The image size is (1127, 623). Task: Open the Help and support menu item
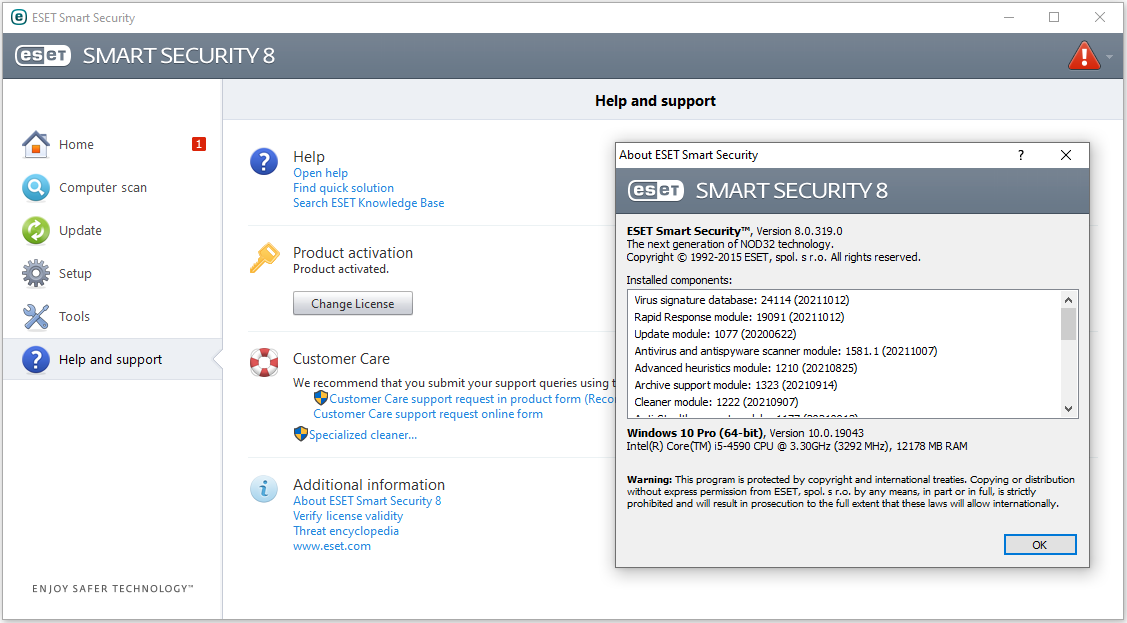(110, 360)
